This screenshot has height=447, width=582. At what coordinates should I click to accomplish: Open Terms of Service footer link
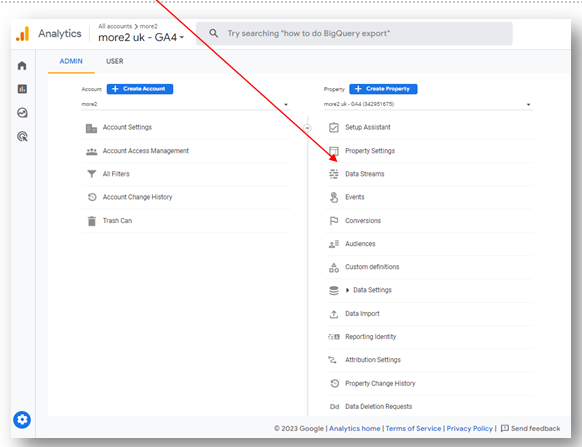click(x=413, y=428)
